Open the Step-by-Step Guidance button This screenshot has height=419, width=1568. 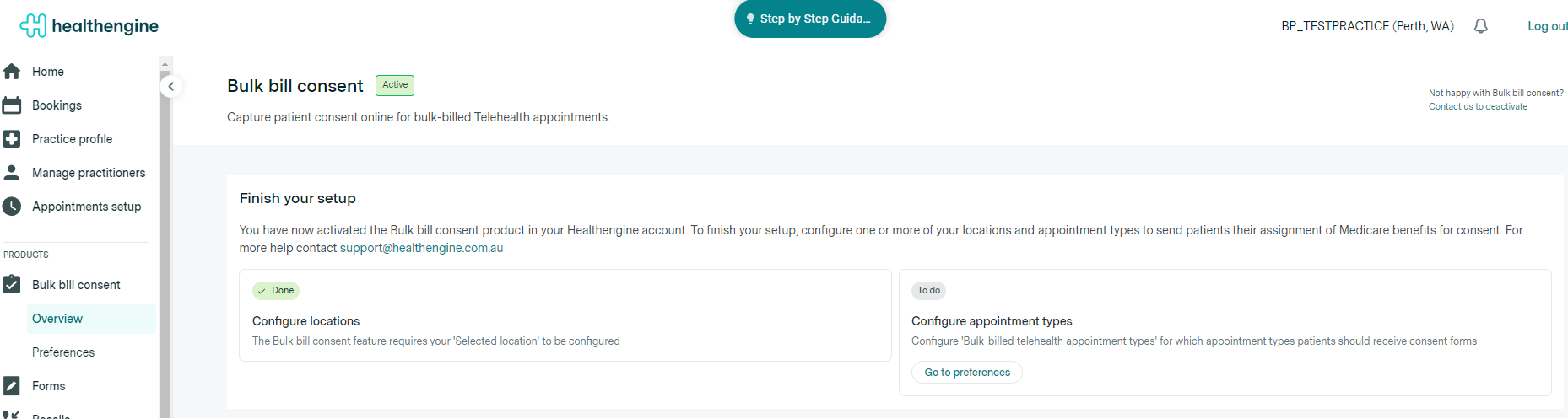pyautogui.click(x=810, y=19)
